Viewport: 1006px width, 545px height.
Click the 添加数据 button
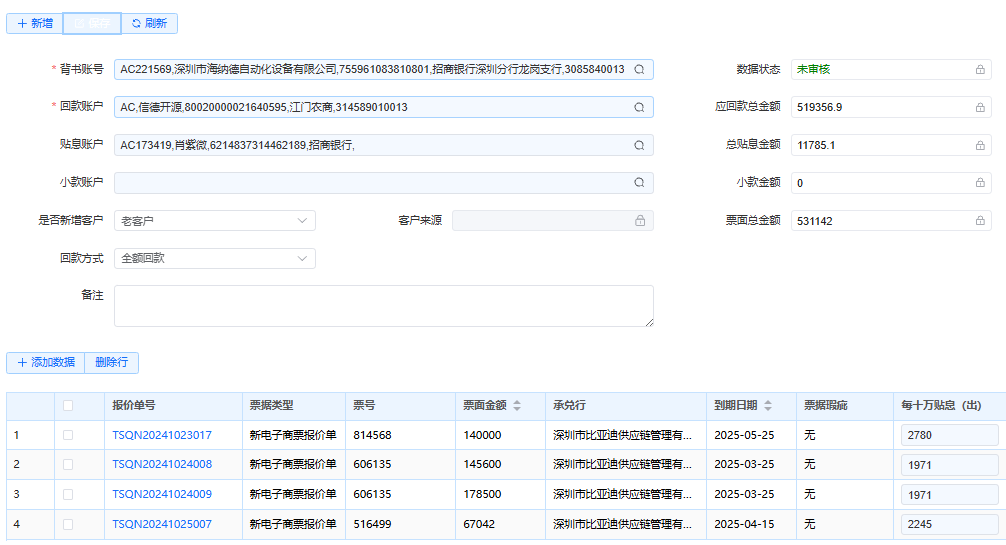46,363
